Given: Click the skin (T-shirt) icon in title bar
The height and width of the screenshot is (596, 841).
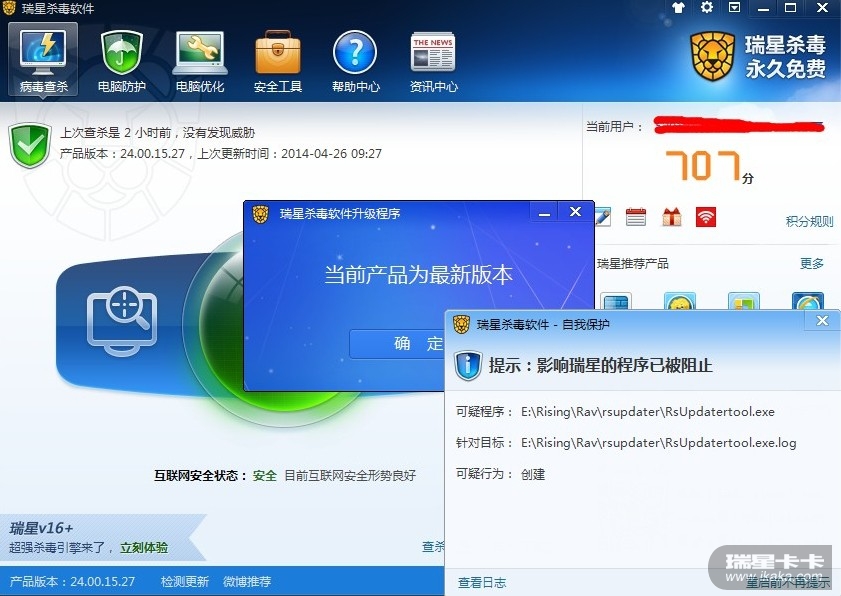Looking at the screenshot, I should pyautogui.click(x=678, y=8).
